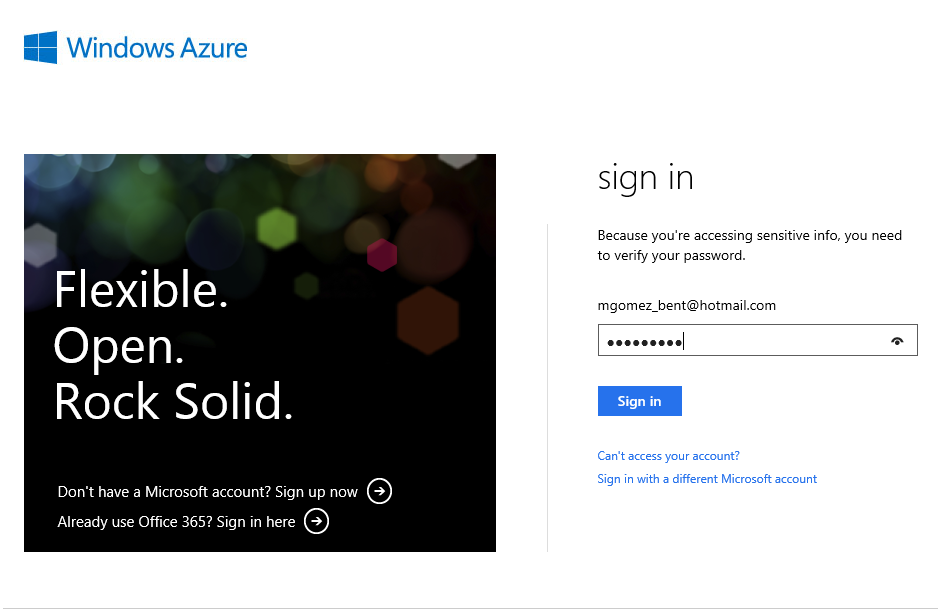Click the sensitive info verification message
Viewport: 939px width, 611px height.
coord(750,246)
